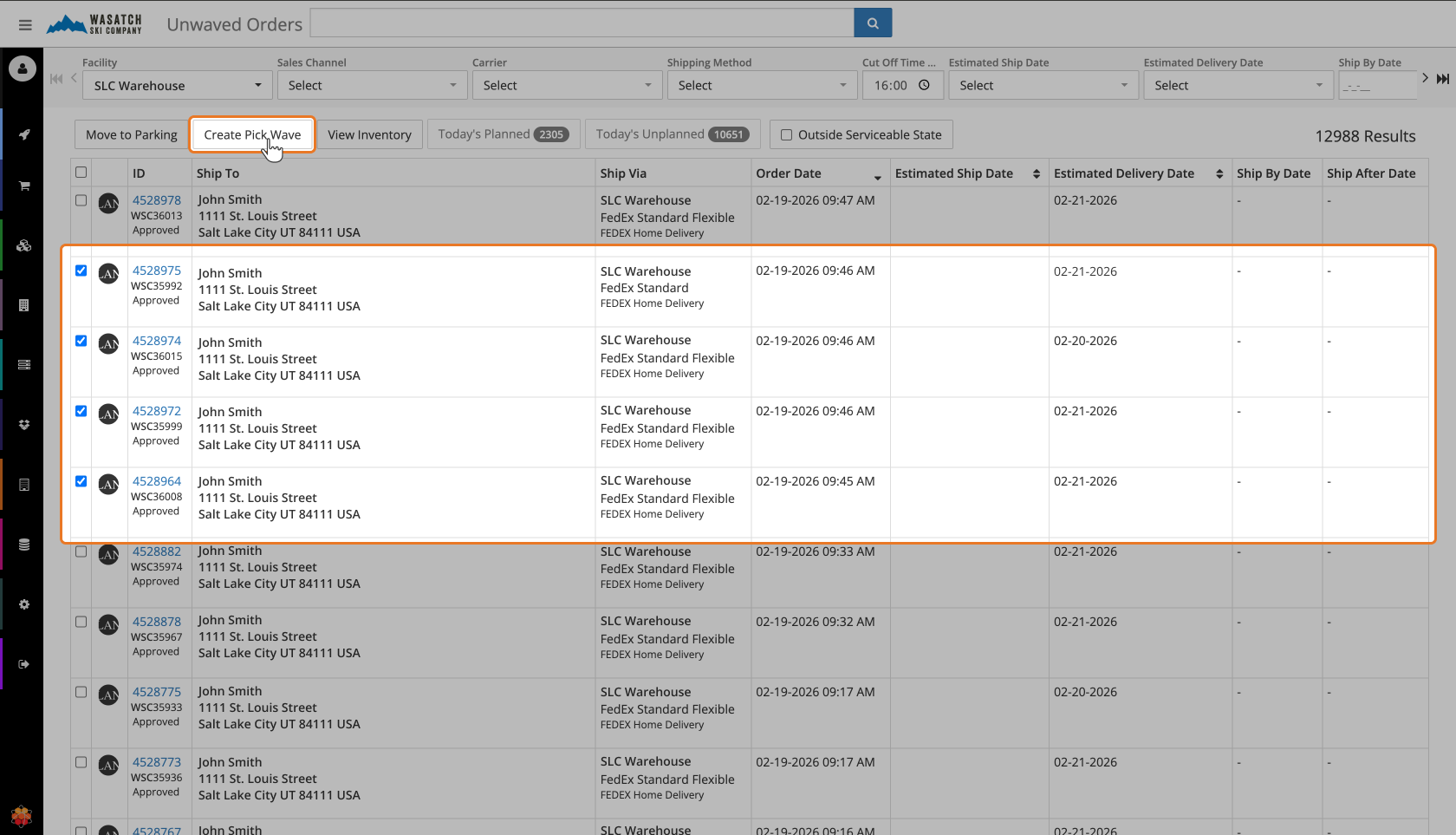Click the avatar icon for order 4528882

coord(108,555)
